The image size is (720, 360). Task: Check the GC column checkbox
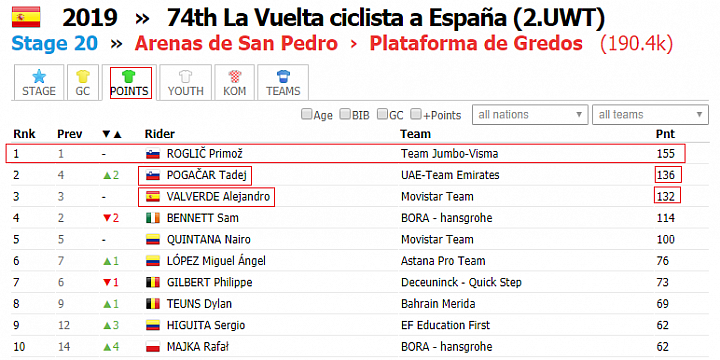[382, 114]
